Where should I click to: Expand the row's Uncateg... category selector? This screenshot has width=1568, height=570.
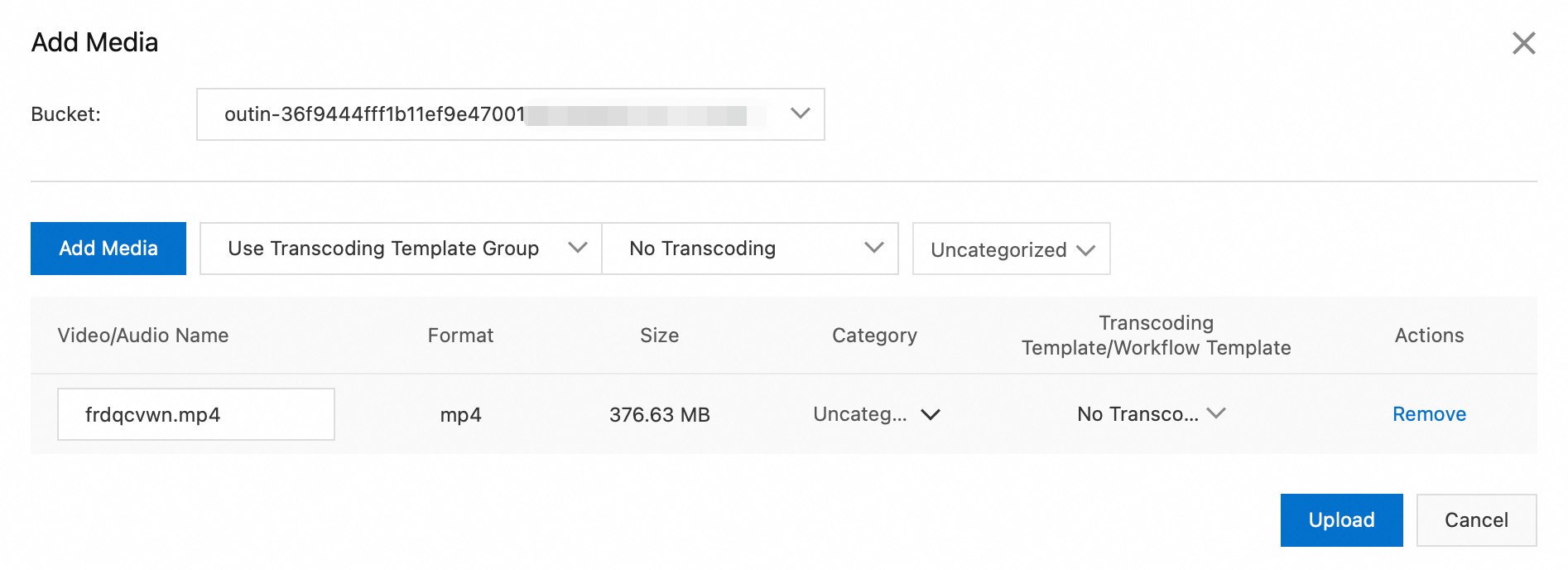[x=861, y=414]
